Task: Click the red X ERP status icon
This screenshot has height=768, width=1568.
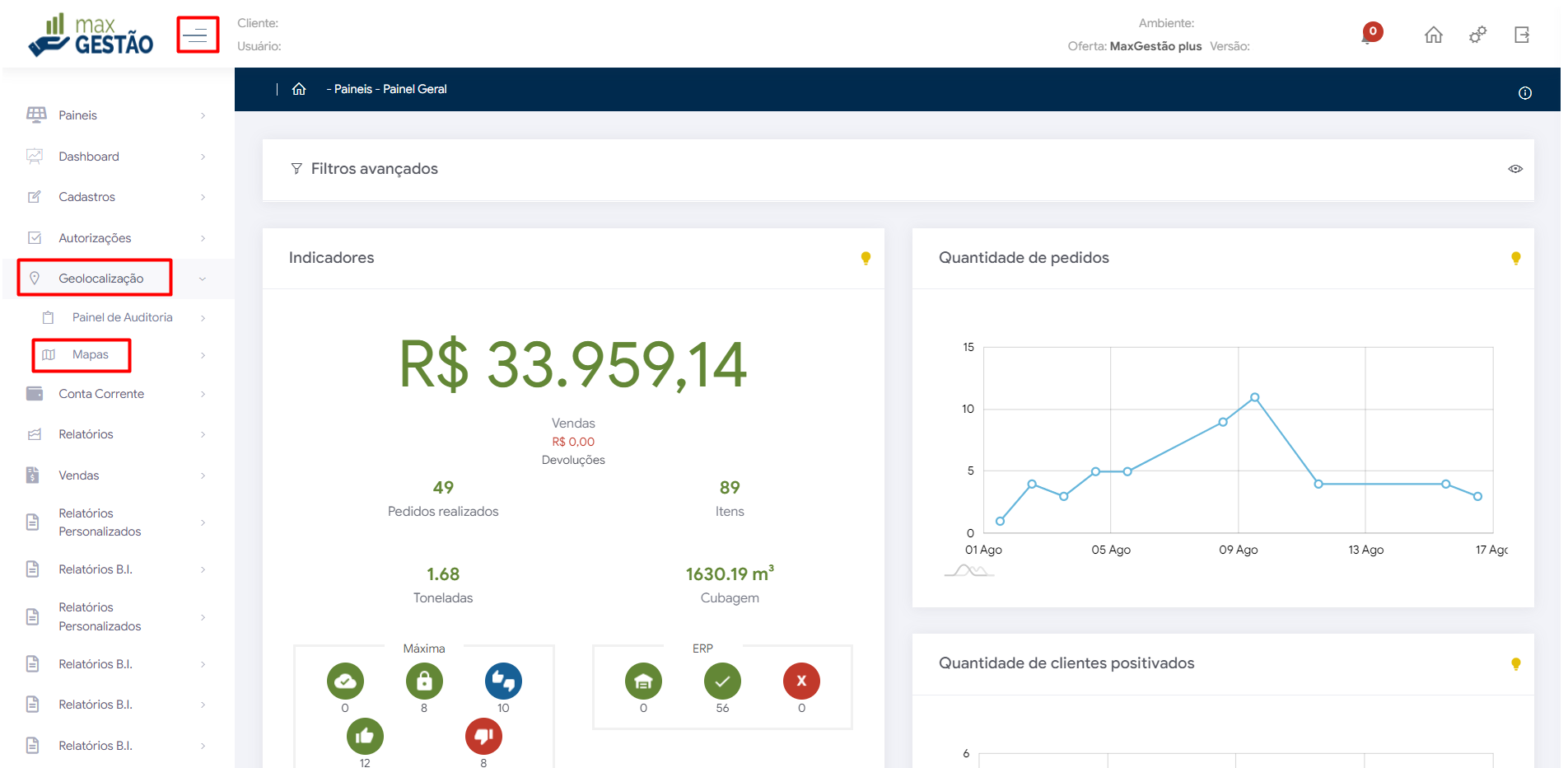Action: pos(800,681)
